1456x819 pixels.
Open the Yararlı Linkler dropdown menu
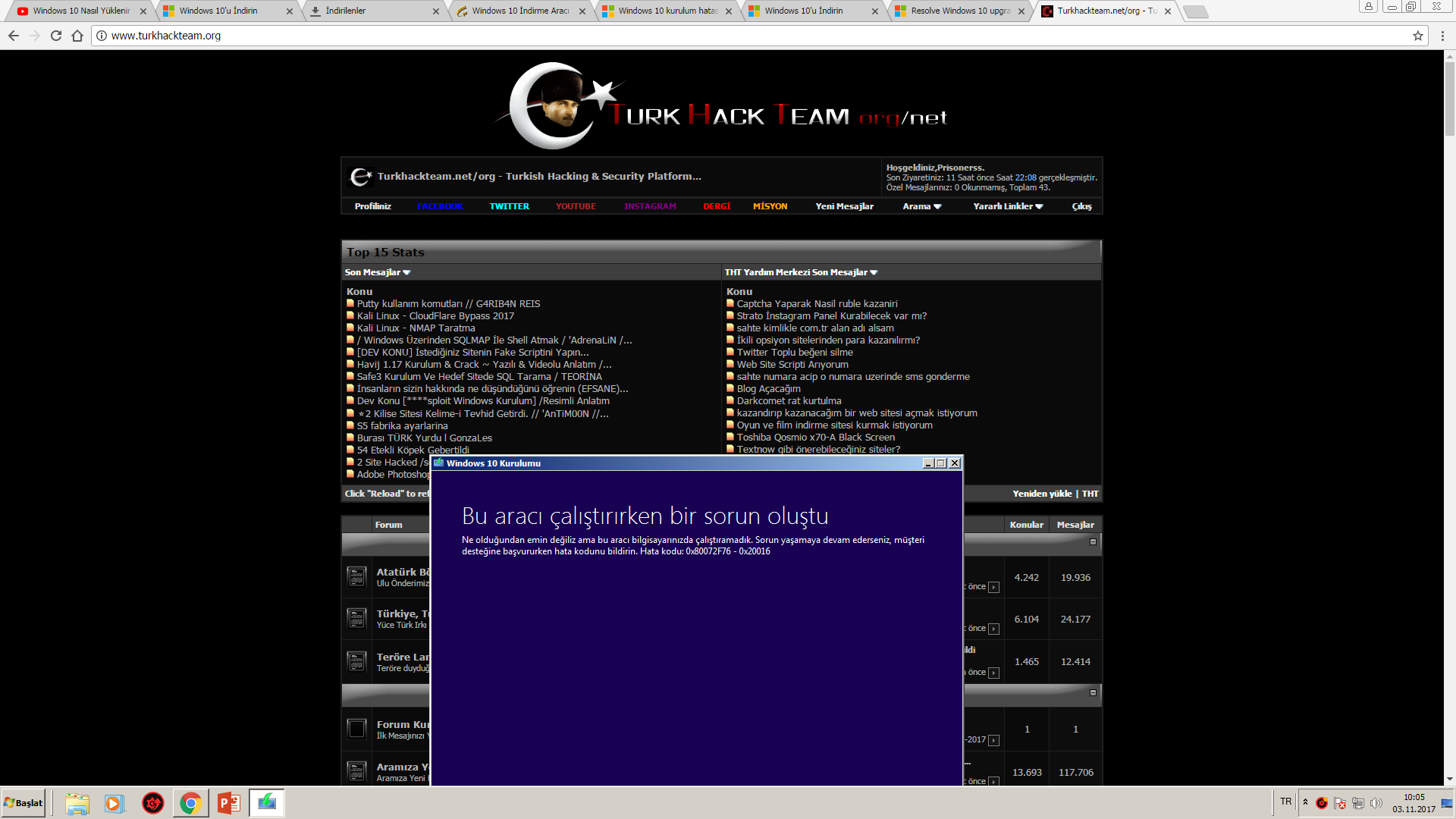1008,206
